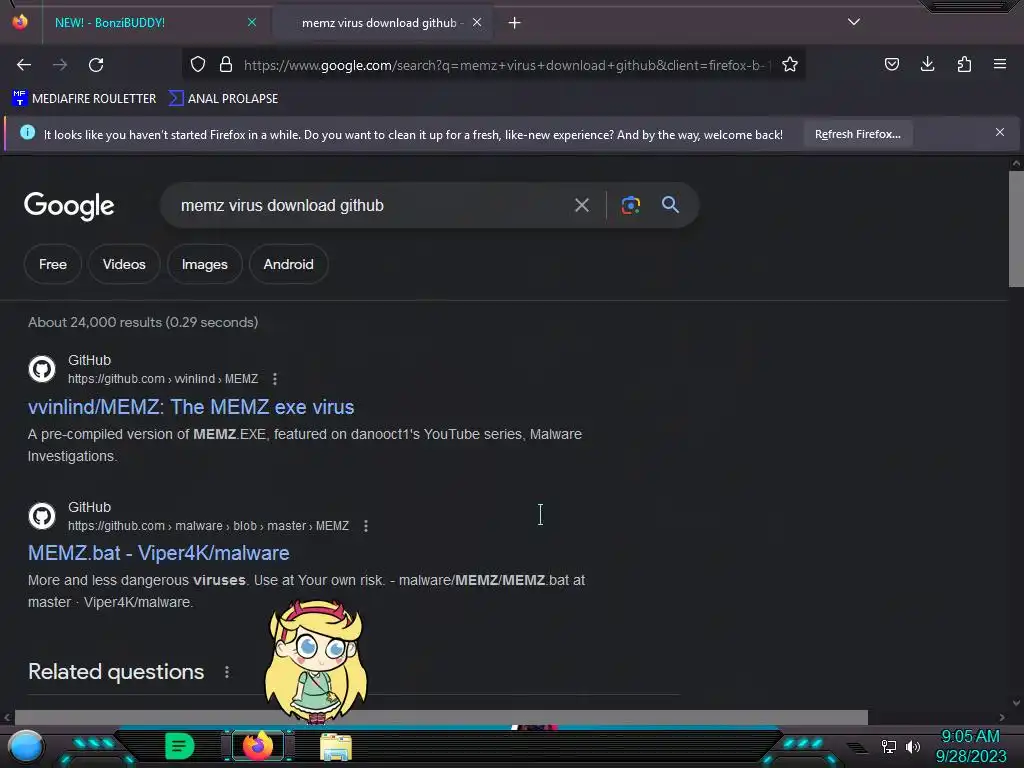Submit search with magnifier icon
The width and height of the screenshot is (1024, 768).
670,205
